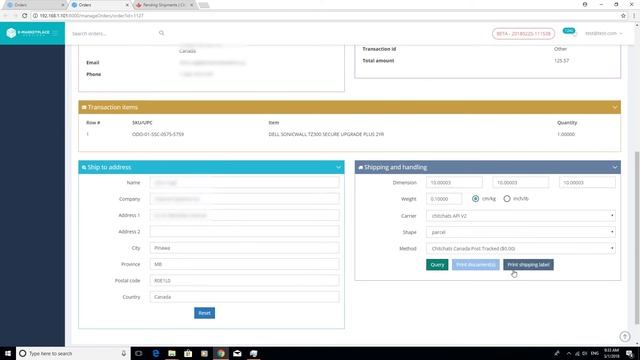
Task: Focus the Postal code input field
Action: point(244,280)
